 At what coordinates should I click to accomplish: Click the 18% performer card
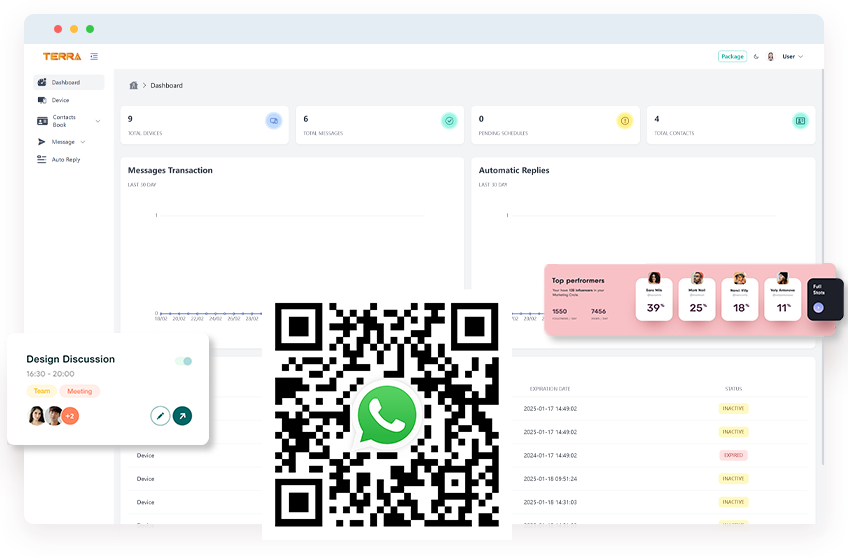739,298
